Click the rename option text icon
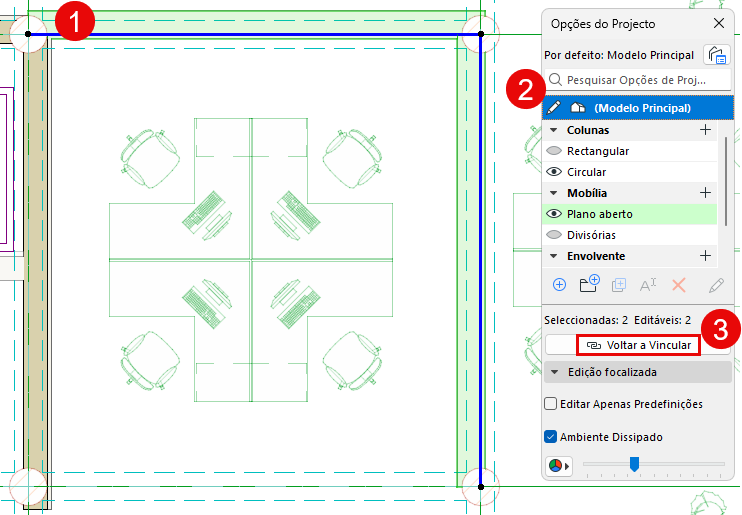This screenshot has height=515, width=742. (x=648, y=284)
